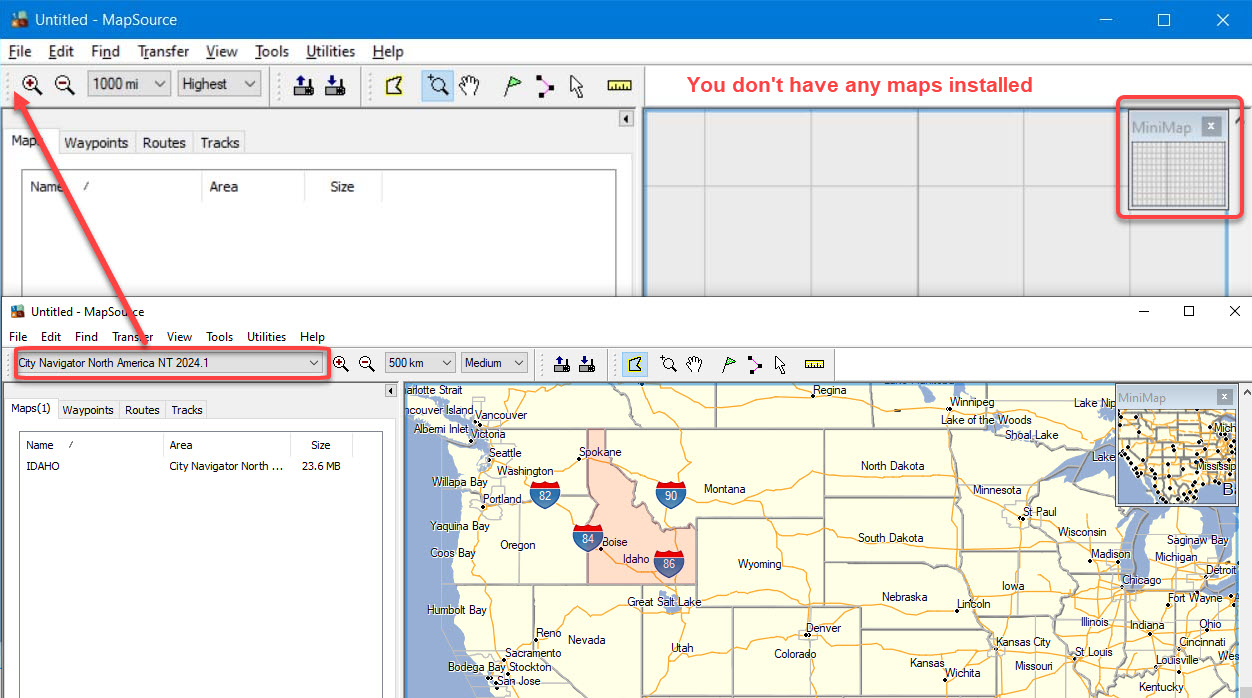Open the 1000 mi scale dropdown in top window

coord(129,84)
